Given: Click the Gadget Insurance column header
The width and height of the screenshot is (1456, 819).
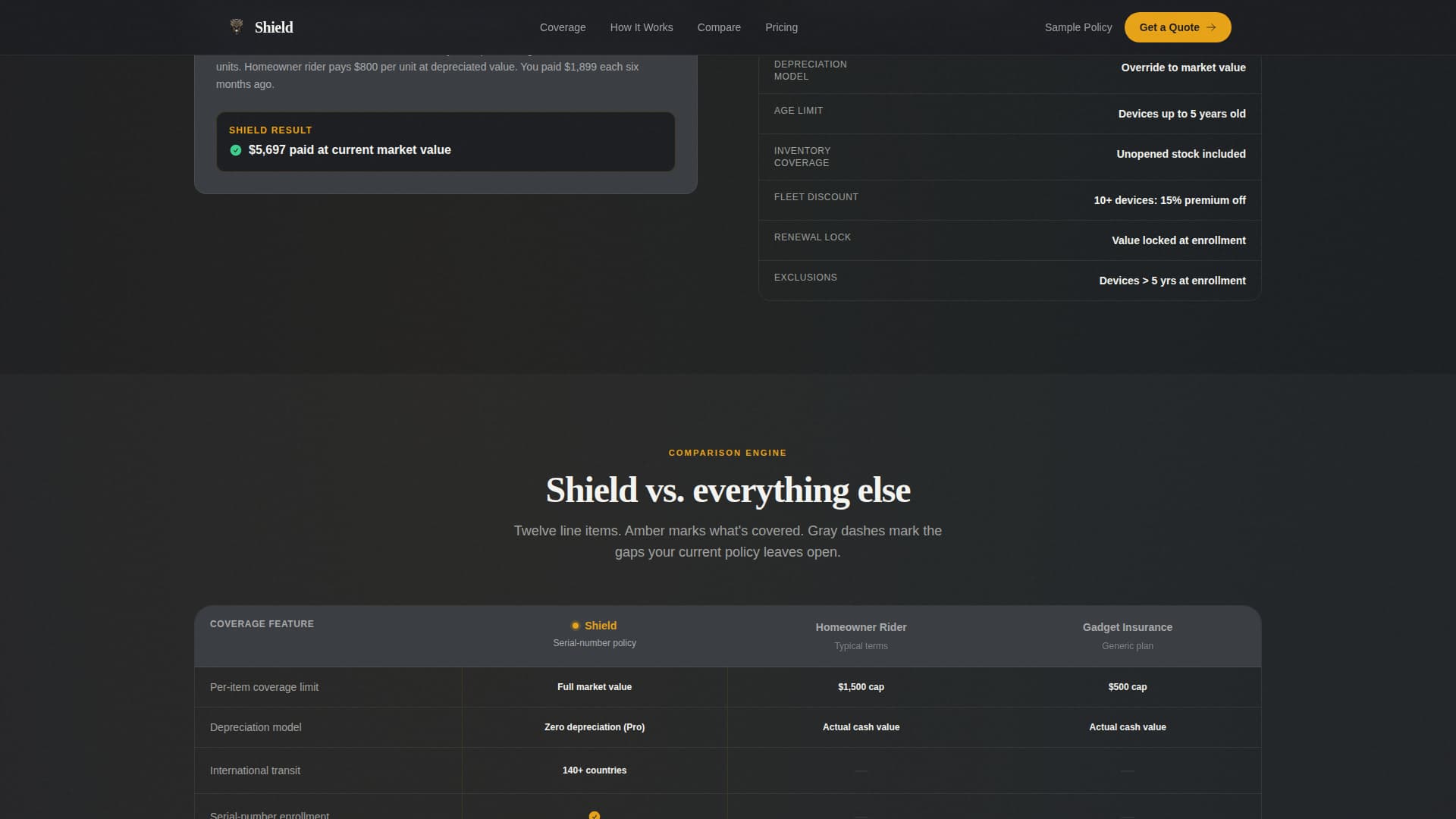Looking at the screenshot, I should tap(1127, 627).
